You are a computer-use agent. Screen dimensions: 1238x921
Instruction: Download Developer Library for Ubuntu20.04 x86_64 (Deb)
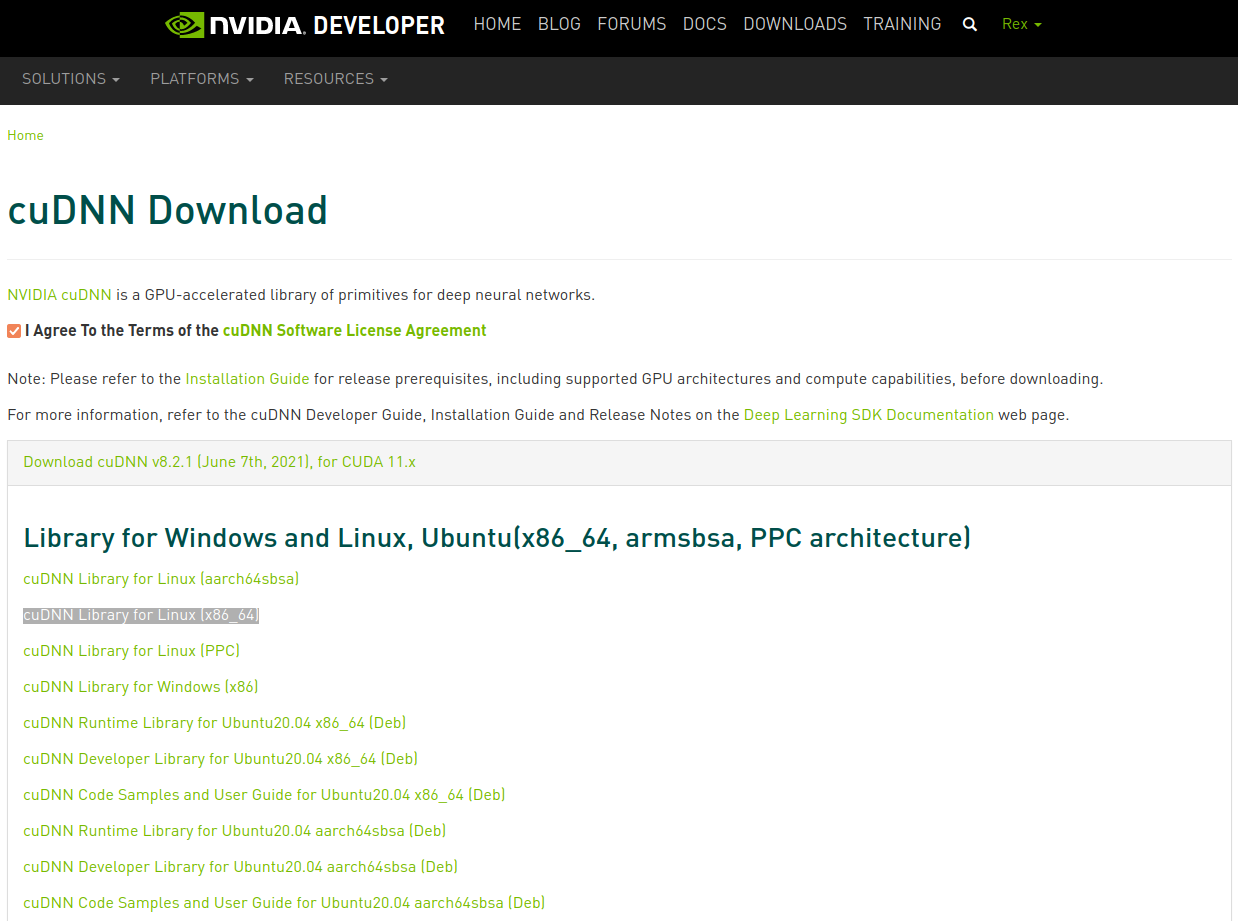(x=220, y=759)
